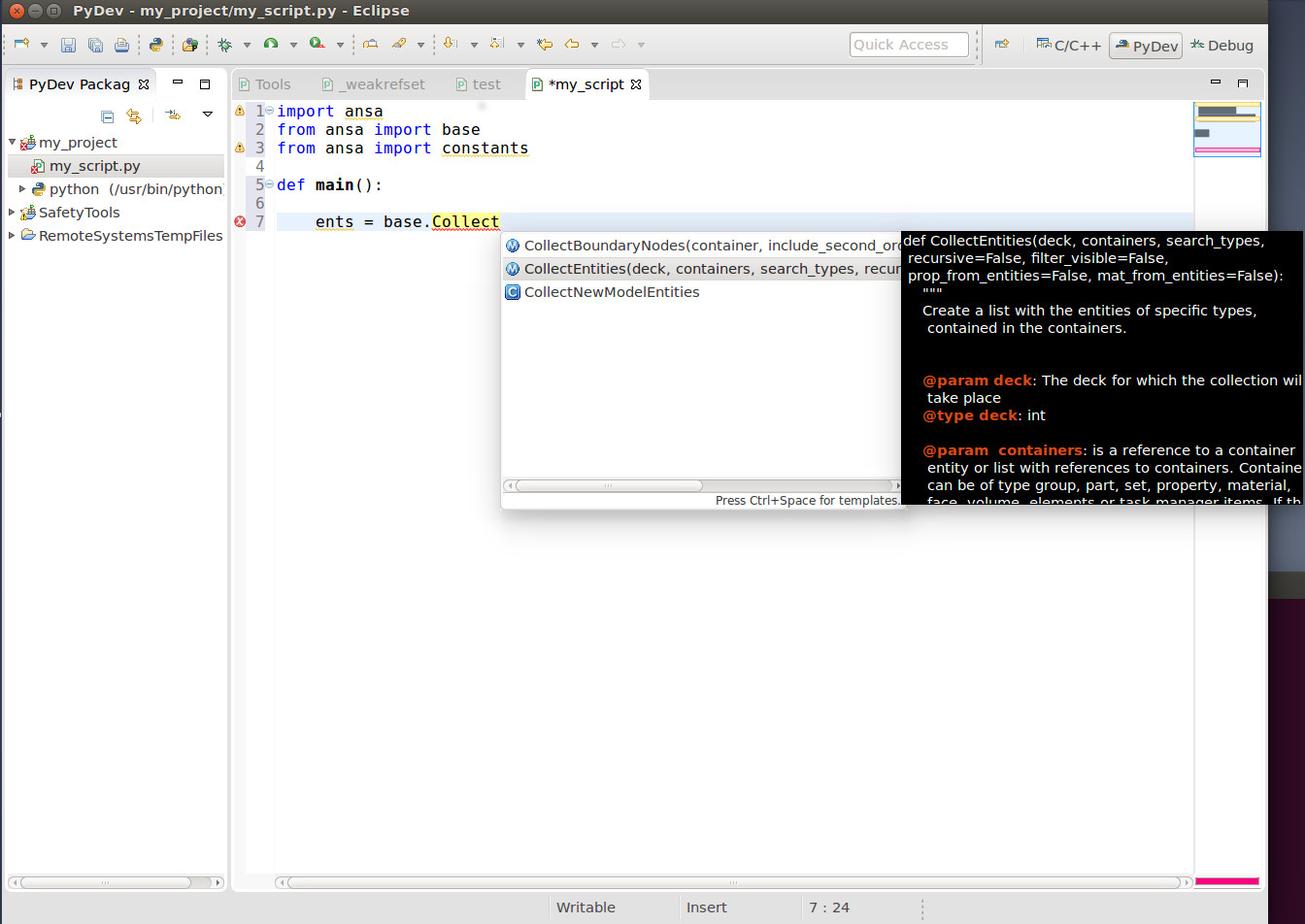The height and width of the screenshot is (924, 1305).
Task: Click Collapse All in the Package Explorer
Action: [108, 116]
